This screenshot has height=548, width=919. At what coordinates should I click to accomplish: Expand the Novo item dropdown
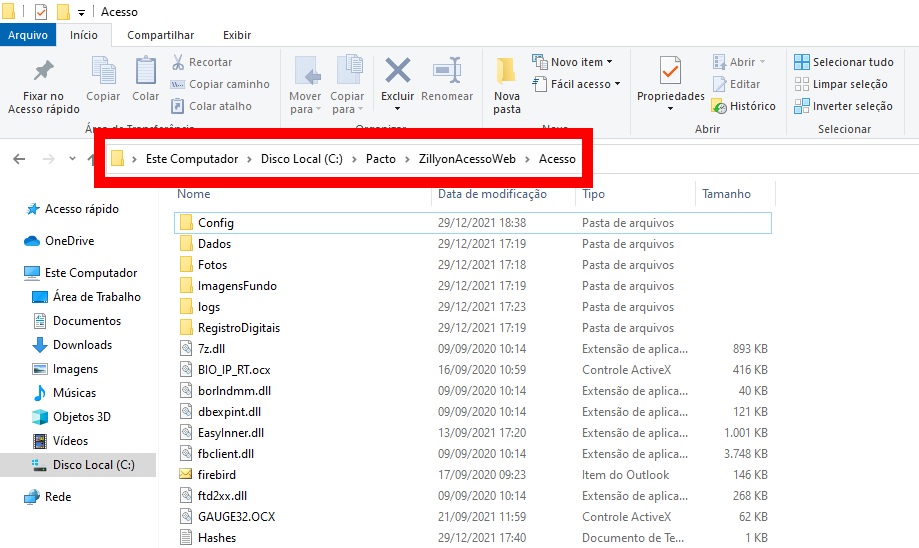click(573, 62)
